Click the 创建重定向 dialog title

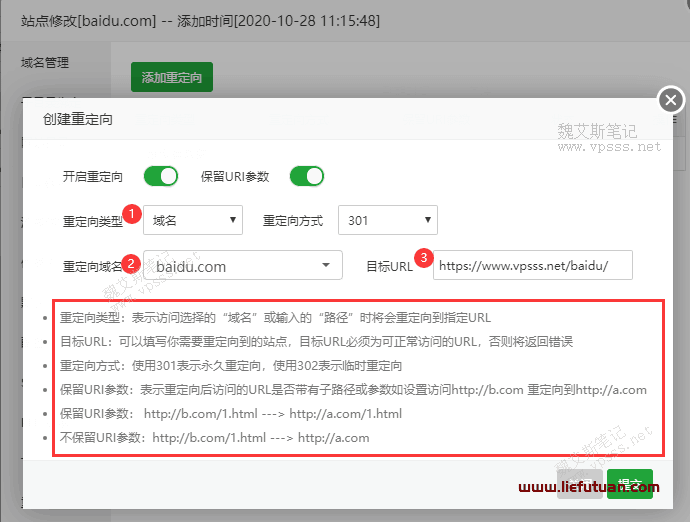pyautogui.click(x=77, y=119)
